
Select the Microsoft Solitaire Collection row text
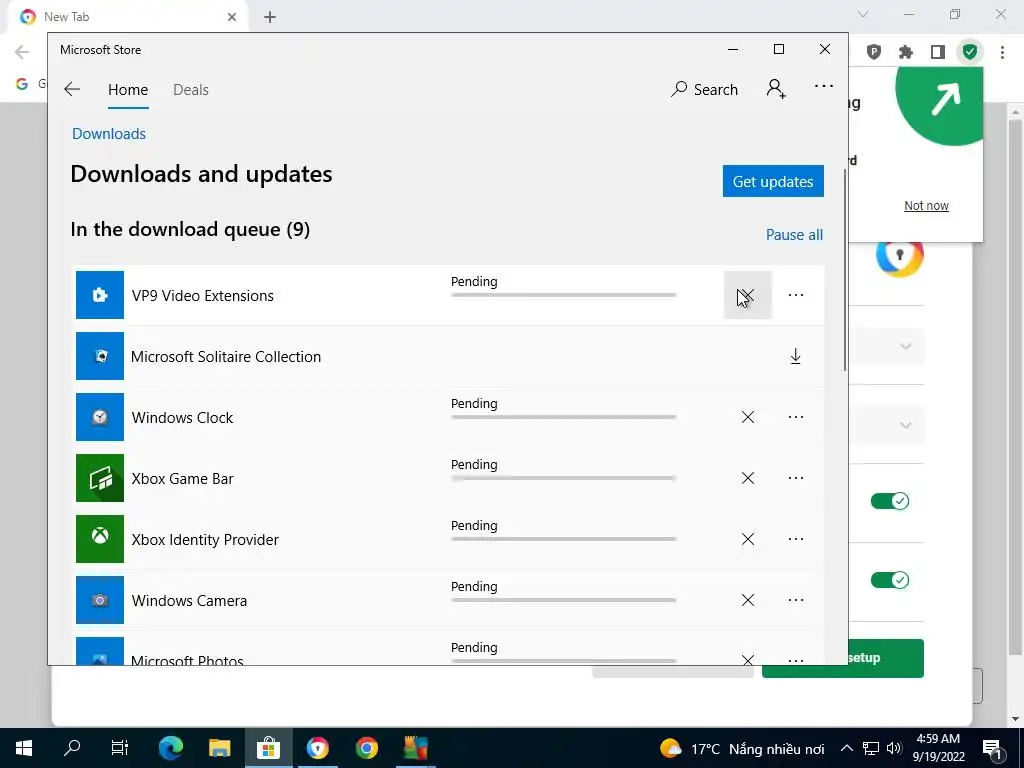pos(226,357)
